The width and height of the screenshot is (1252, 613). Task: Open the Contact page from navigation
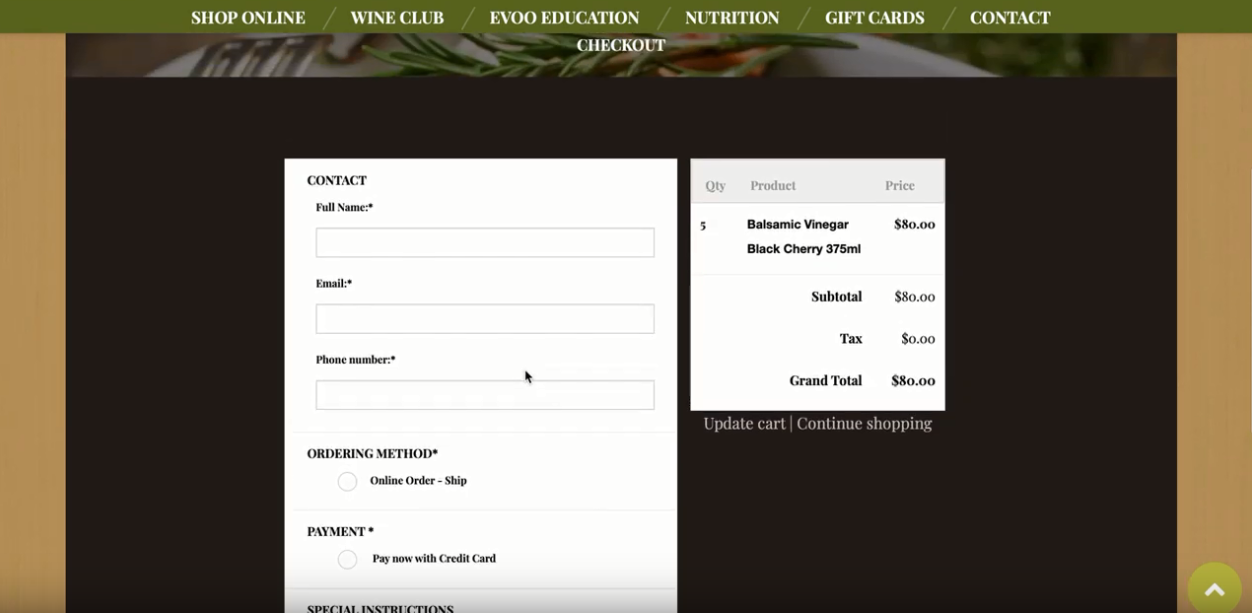1010,17
